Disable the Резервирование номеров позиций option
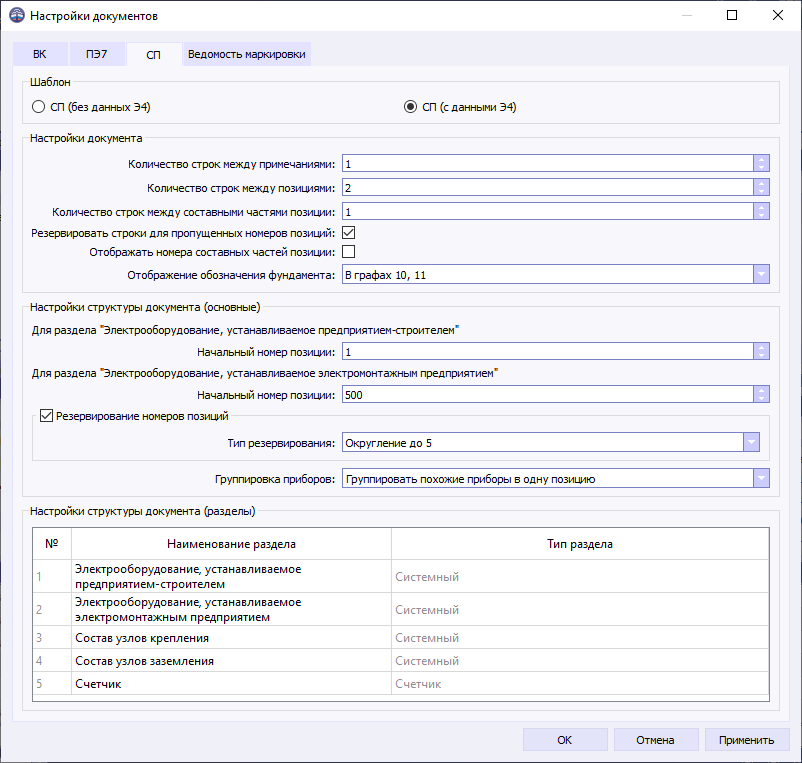The height and width of the screenshot is (763, 802). point(45,416)
